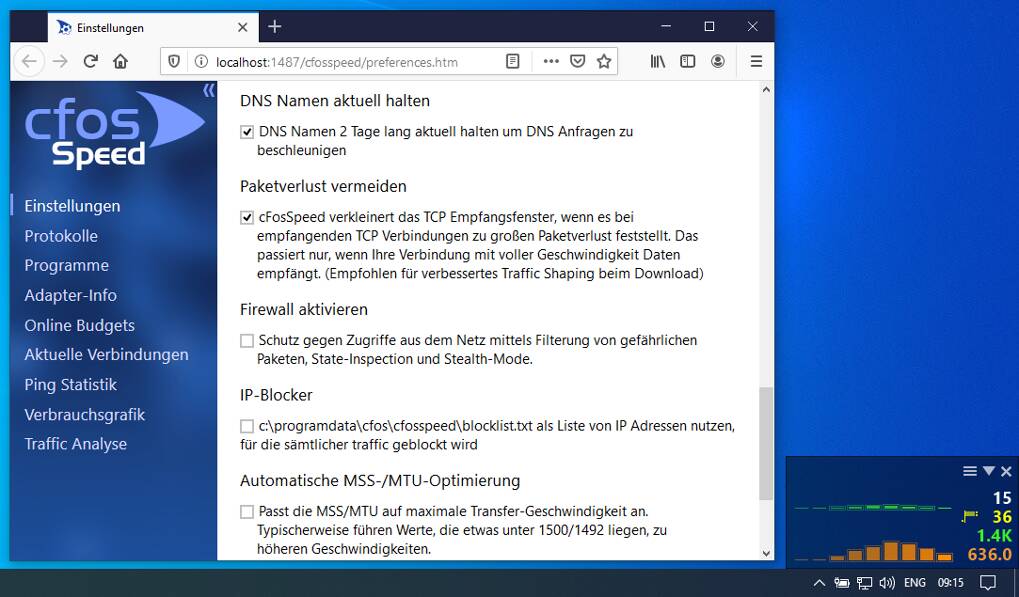1019x597 pixels.
Task: Close the Einstellungen tab
Action: (242, 27)
